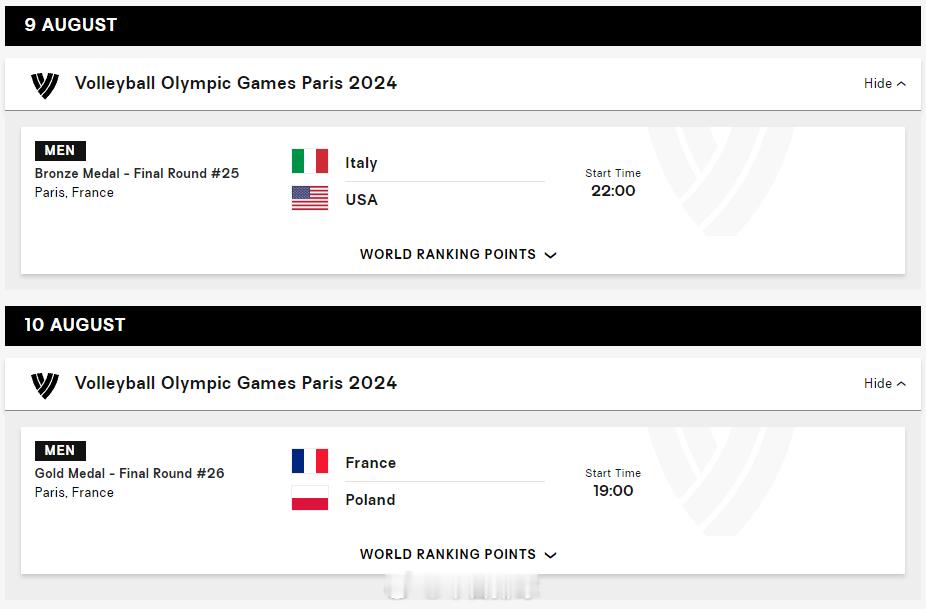This screenshot has width=926, height=609.
Task: Open Gold Medal - Final Round #26 match
Action: click(x=129, y=473)
